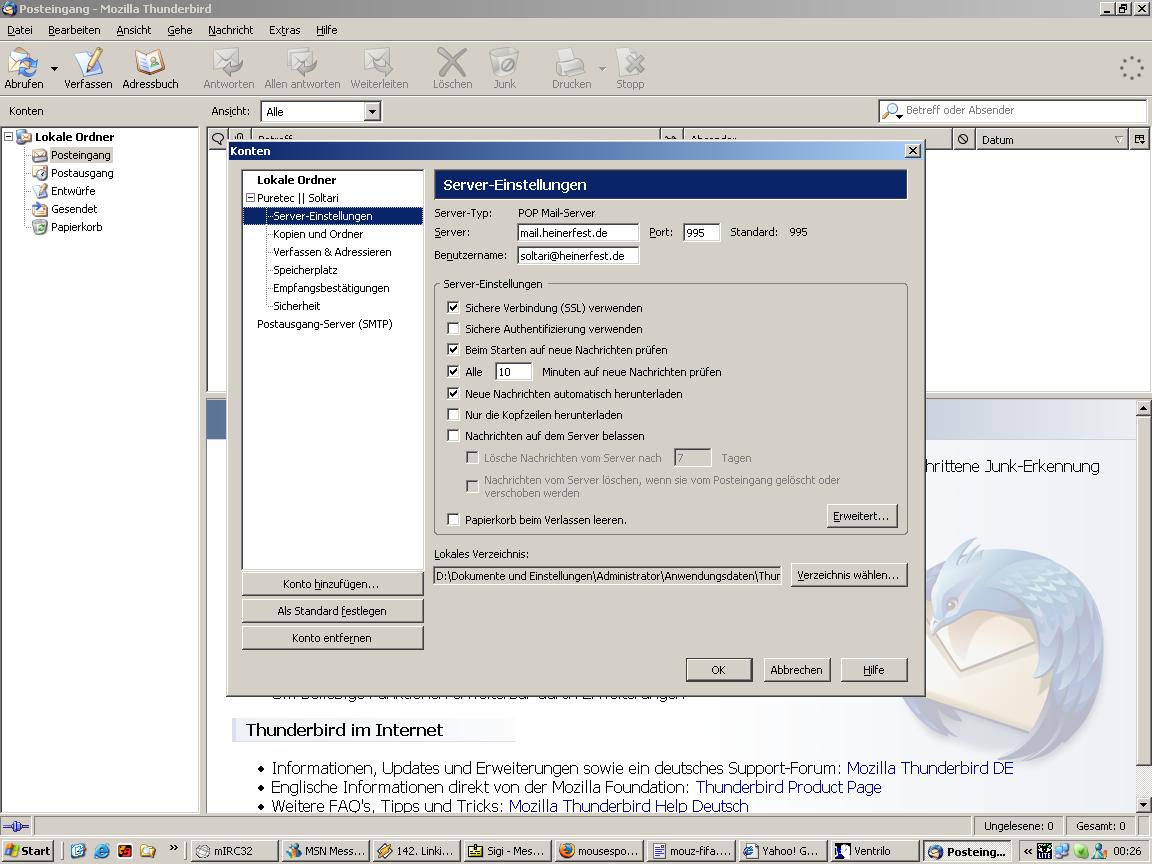Click the dialog Hilfe button
Viewport: 1152px width, 864px height.
pos(874,669)
